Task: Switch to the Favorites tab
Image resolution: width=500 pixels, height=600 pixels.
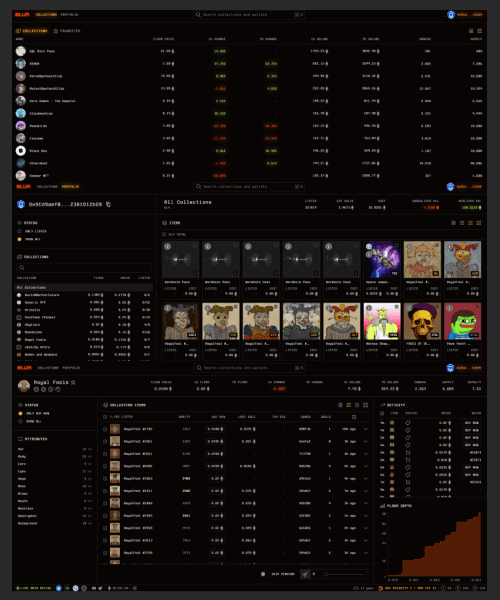Action: click(67, 31)
